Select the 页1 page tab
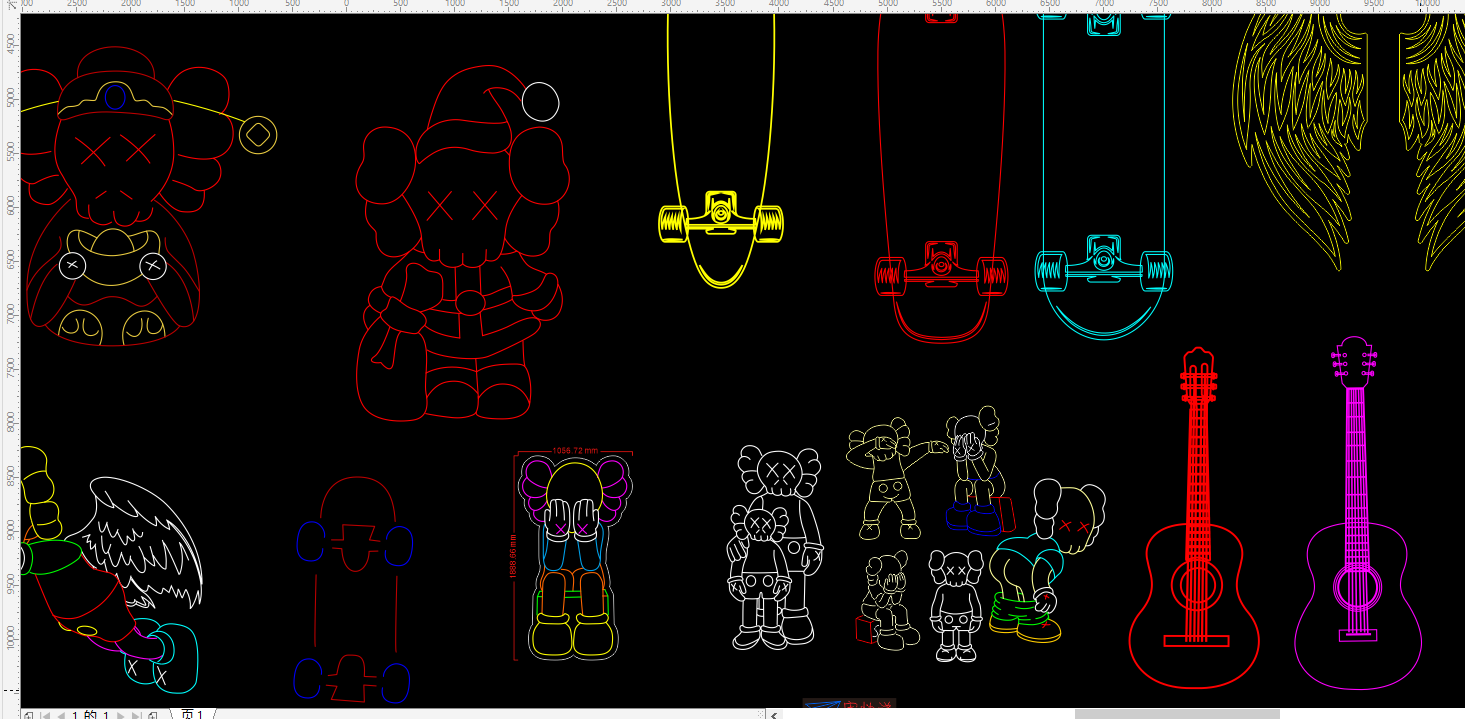 click(x=192, y=714)
